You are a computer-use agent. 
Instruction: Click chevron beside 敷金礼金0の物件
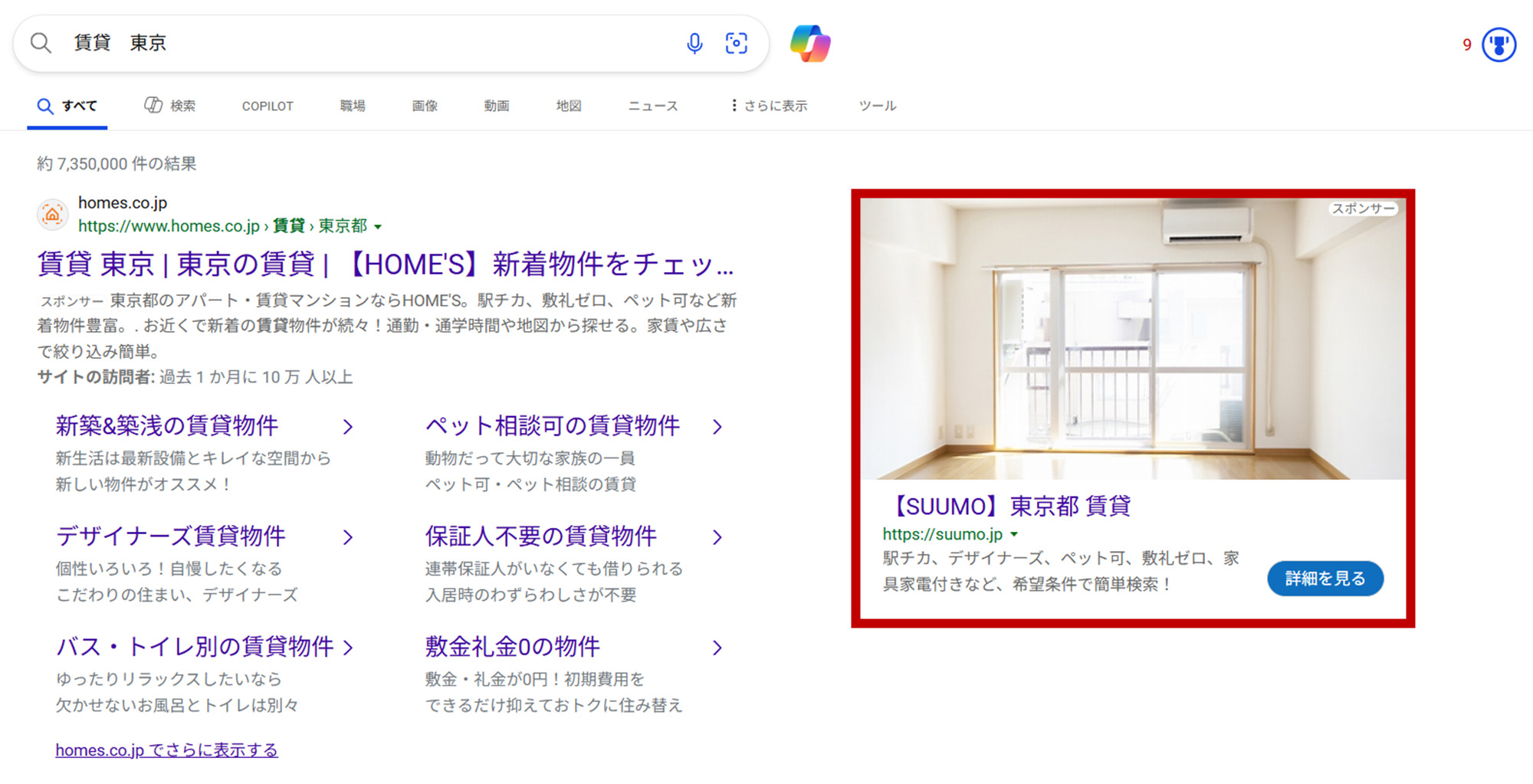pyautogui.click(x=717, y=648)
